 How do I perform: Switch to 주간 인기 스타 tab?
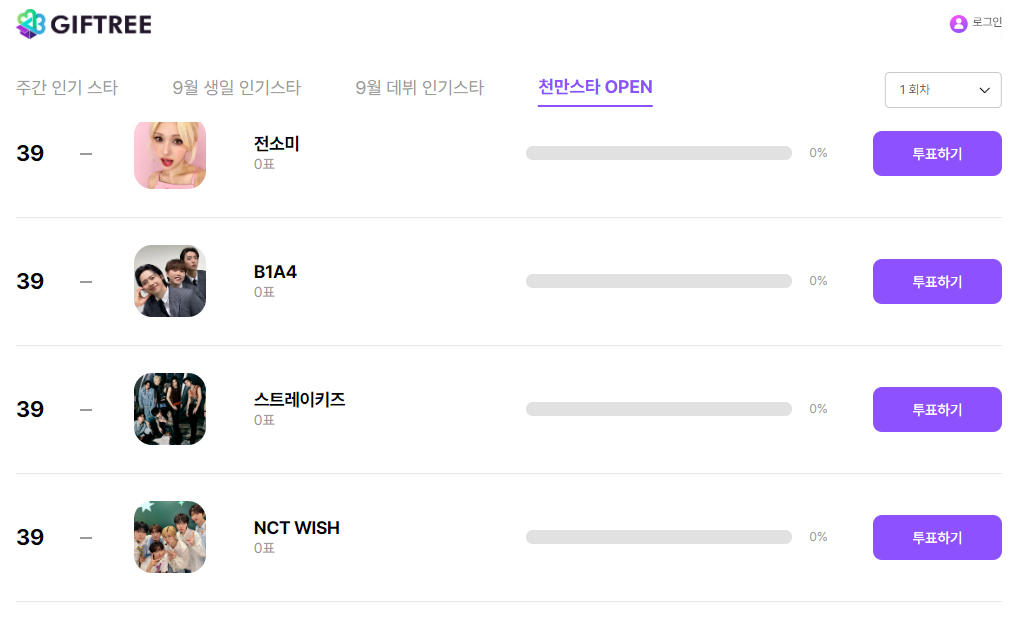point(67,88)
